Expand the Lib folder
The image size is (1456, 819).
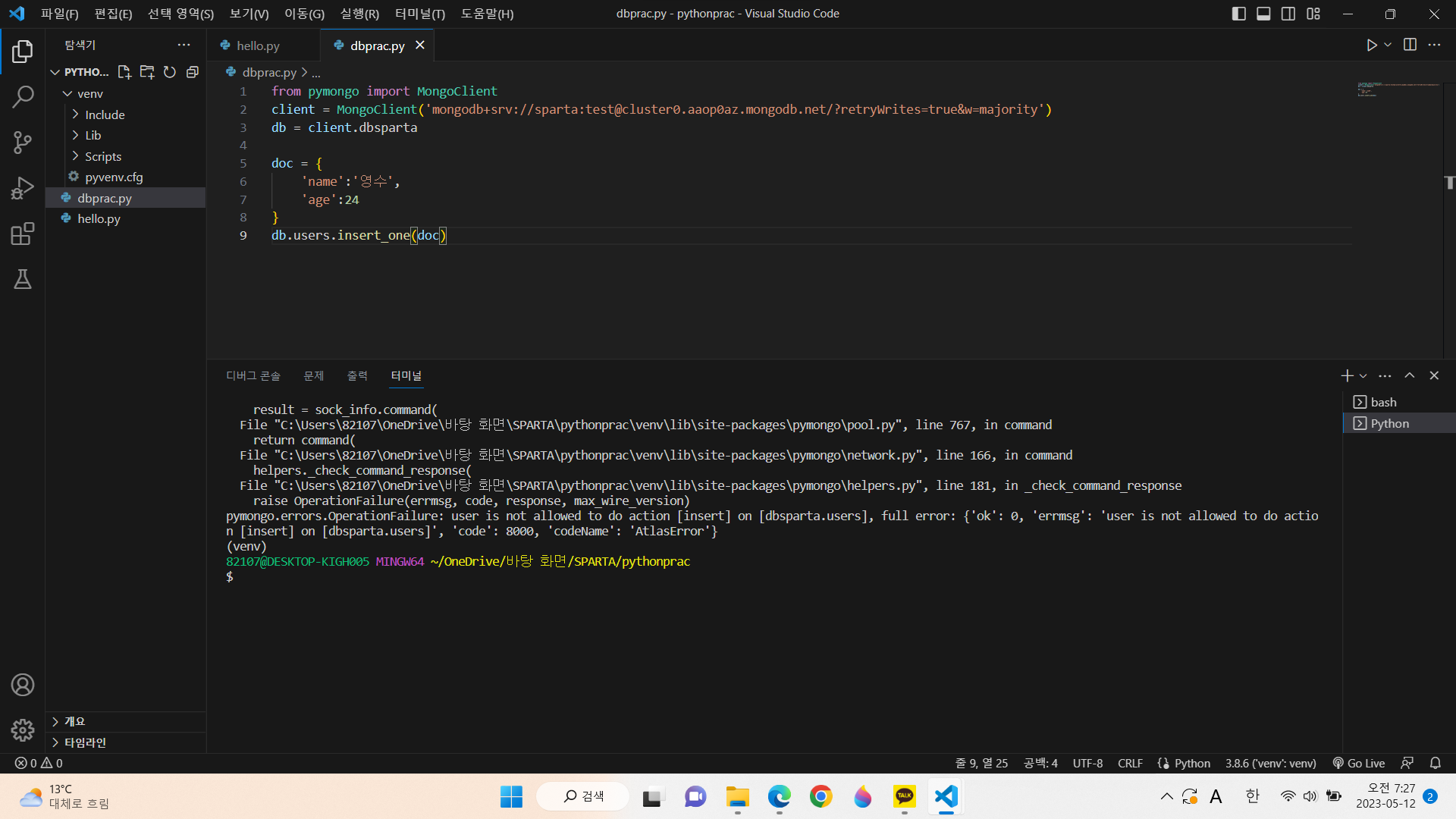tap(86, 135)
